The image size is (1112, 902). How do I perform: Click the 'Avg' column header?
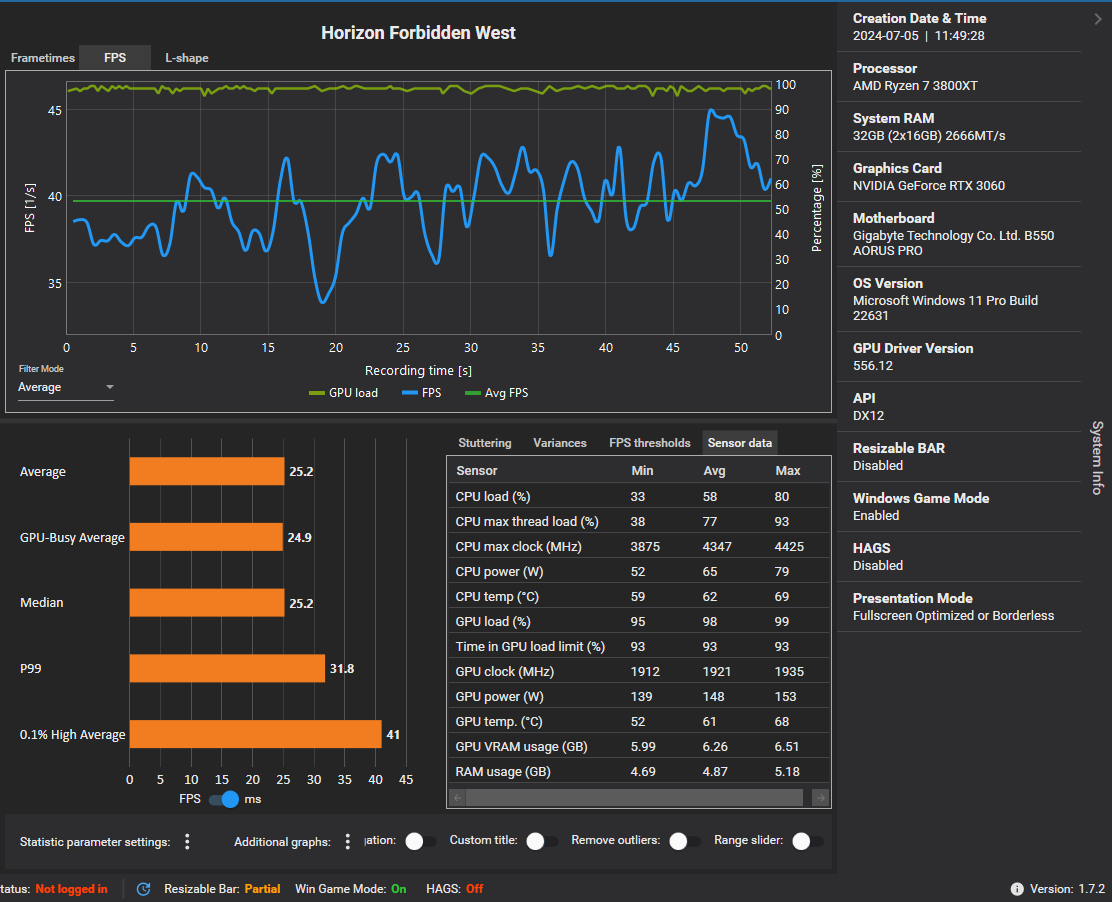click(714, 470)
